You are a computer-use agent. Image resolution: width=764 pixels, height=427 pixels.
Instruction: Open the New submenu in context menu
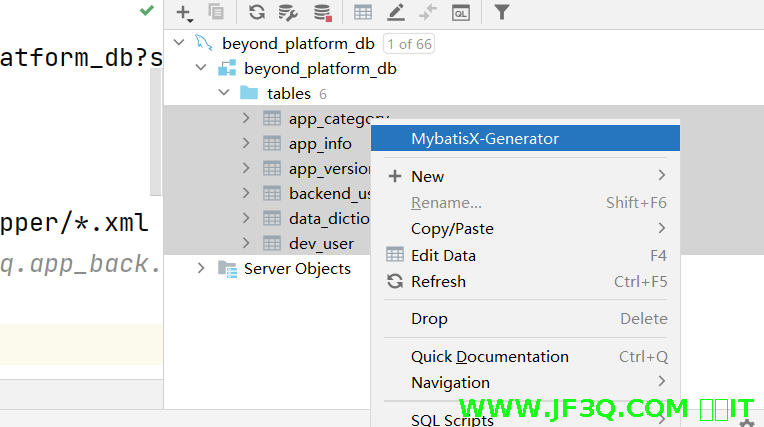point(427,176)
